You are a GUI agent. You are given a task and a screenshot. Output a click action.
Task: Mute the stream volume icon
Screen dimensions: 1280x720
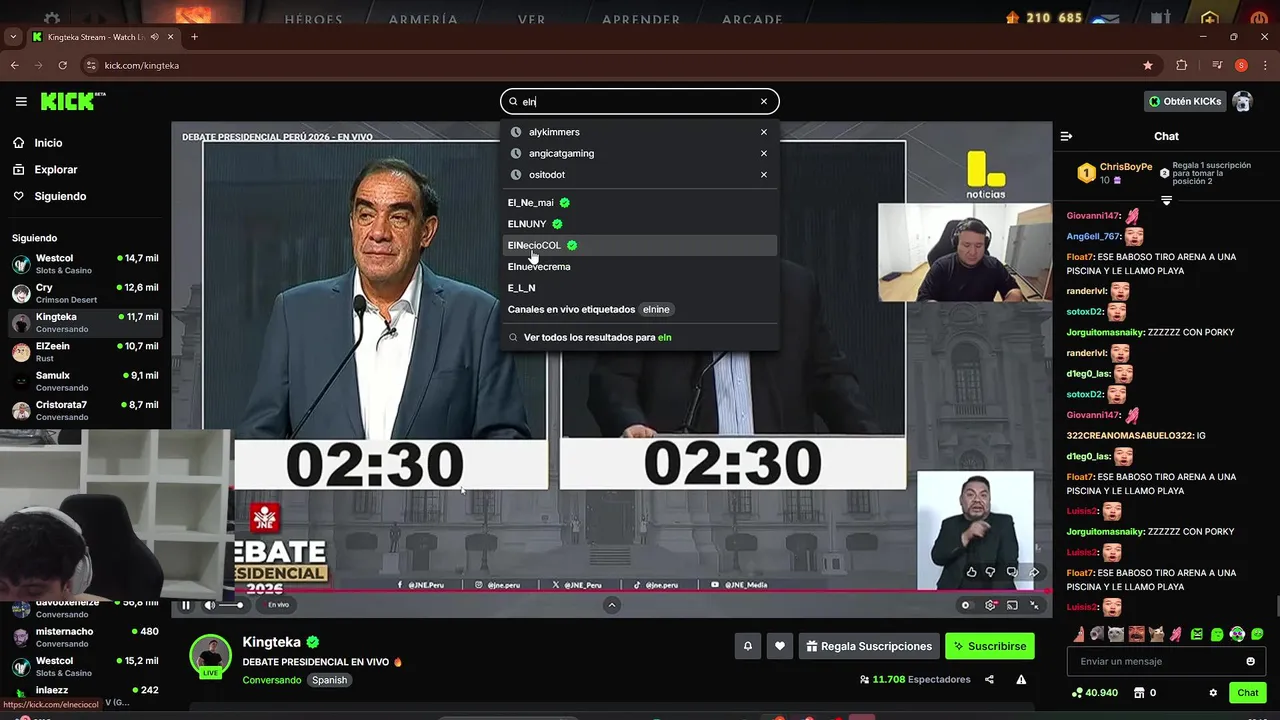tap(209, 605)
